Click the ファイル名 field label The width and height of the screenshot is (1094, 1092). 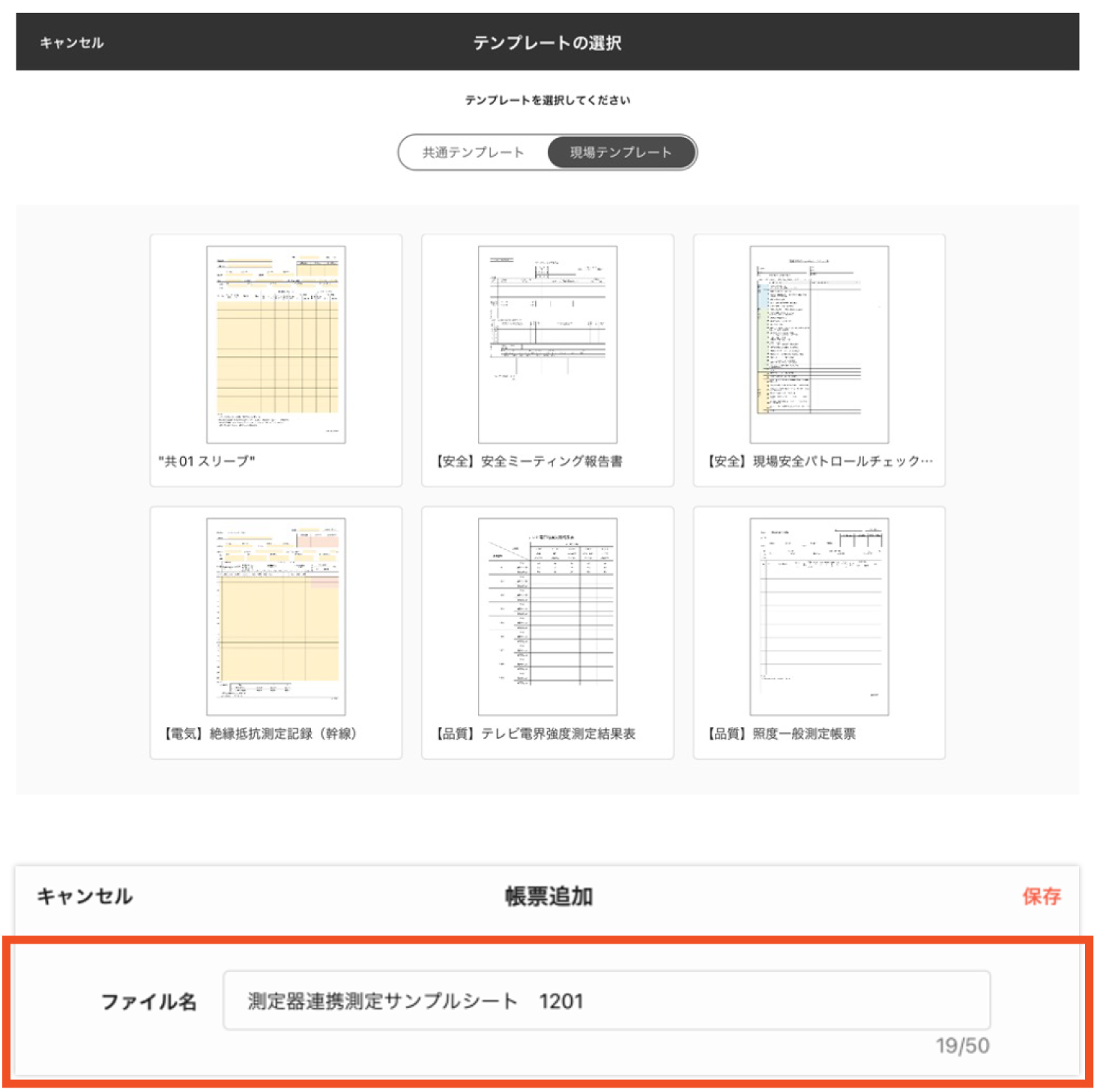(148, 1001)
